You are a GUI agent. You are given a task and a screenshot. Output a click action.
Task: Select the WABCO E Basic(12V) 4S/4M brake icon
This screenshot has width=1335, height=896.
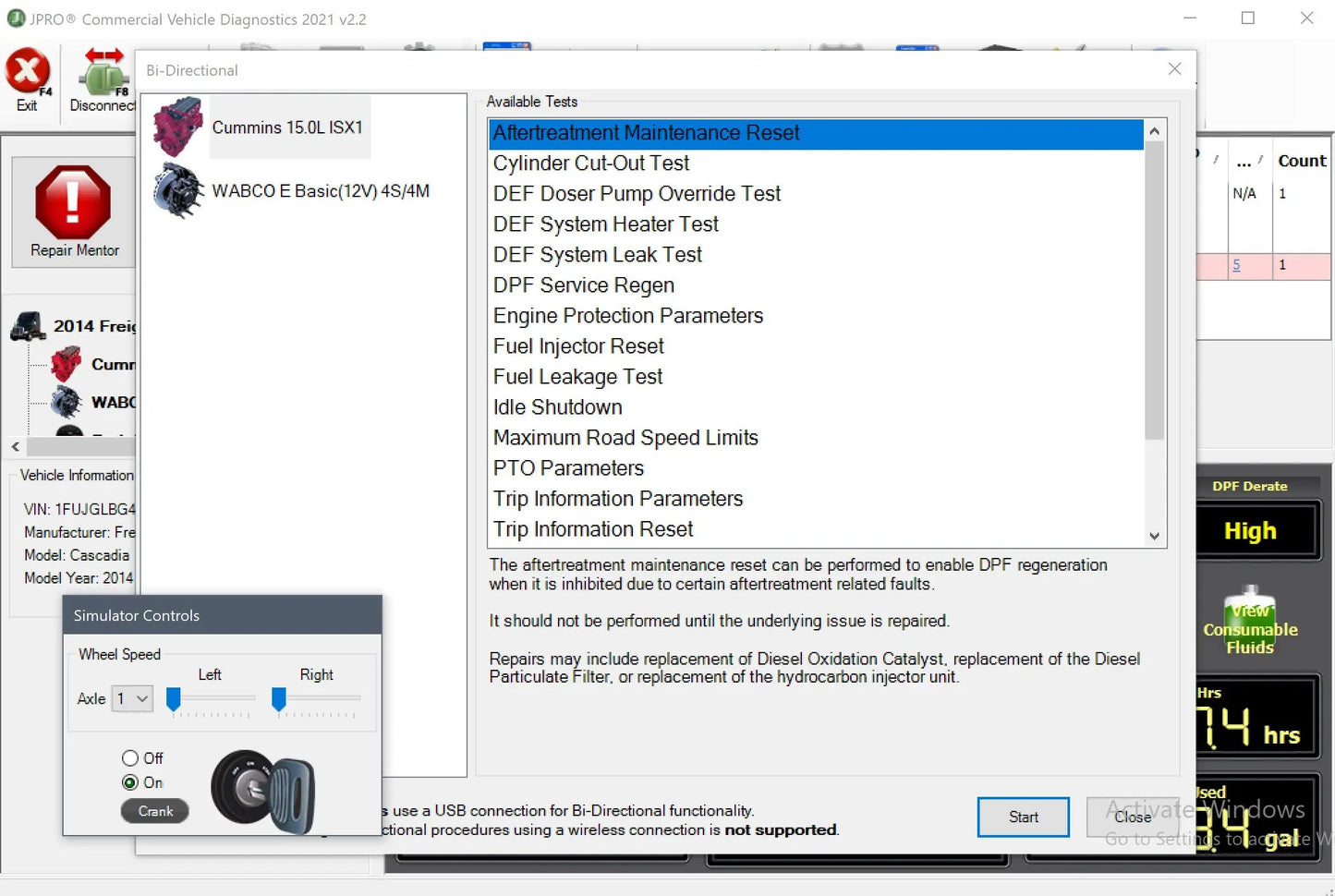(x=177, y=190)
